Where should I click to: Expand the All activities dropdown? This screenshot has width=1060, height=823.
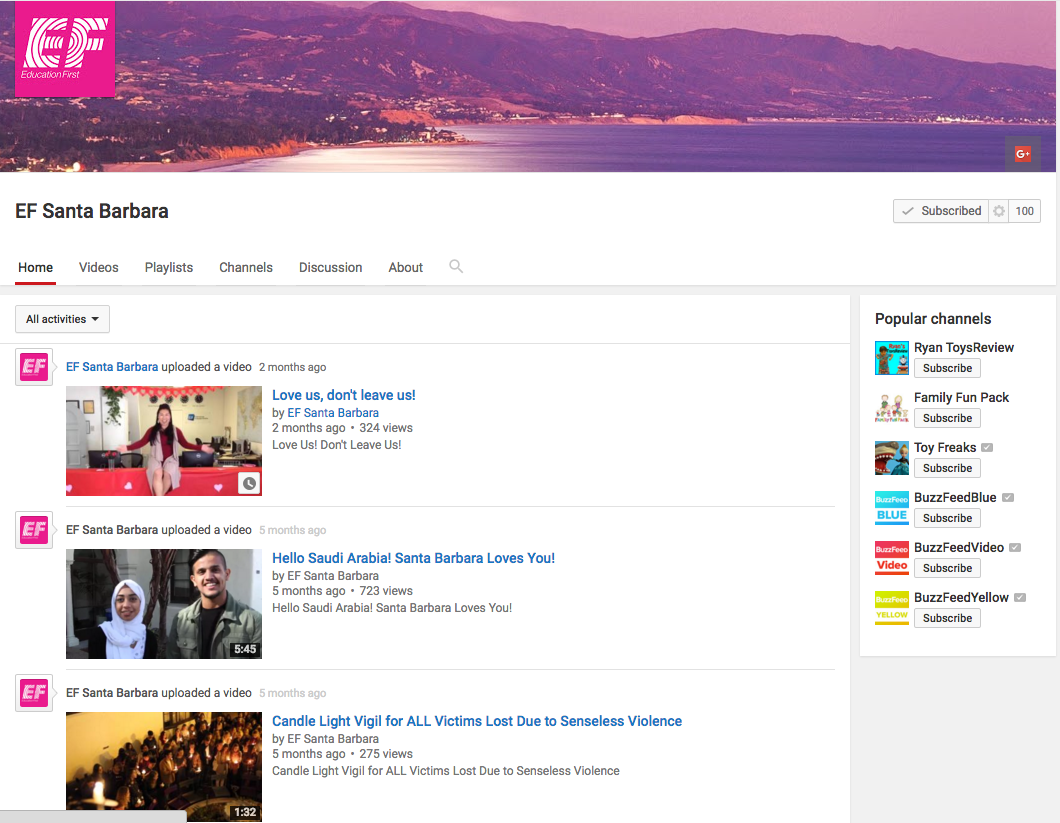[62, 319]
